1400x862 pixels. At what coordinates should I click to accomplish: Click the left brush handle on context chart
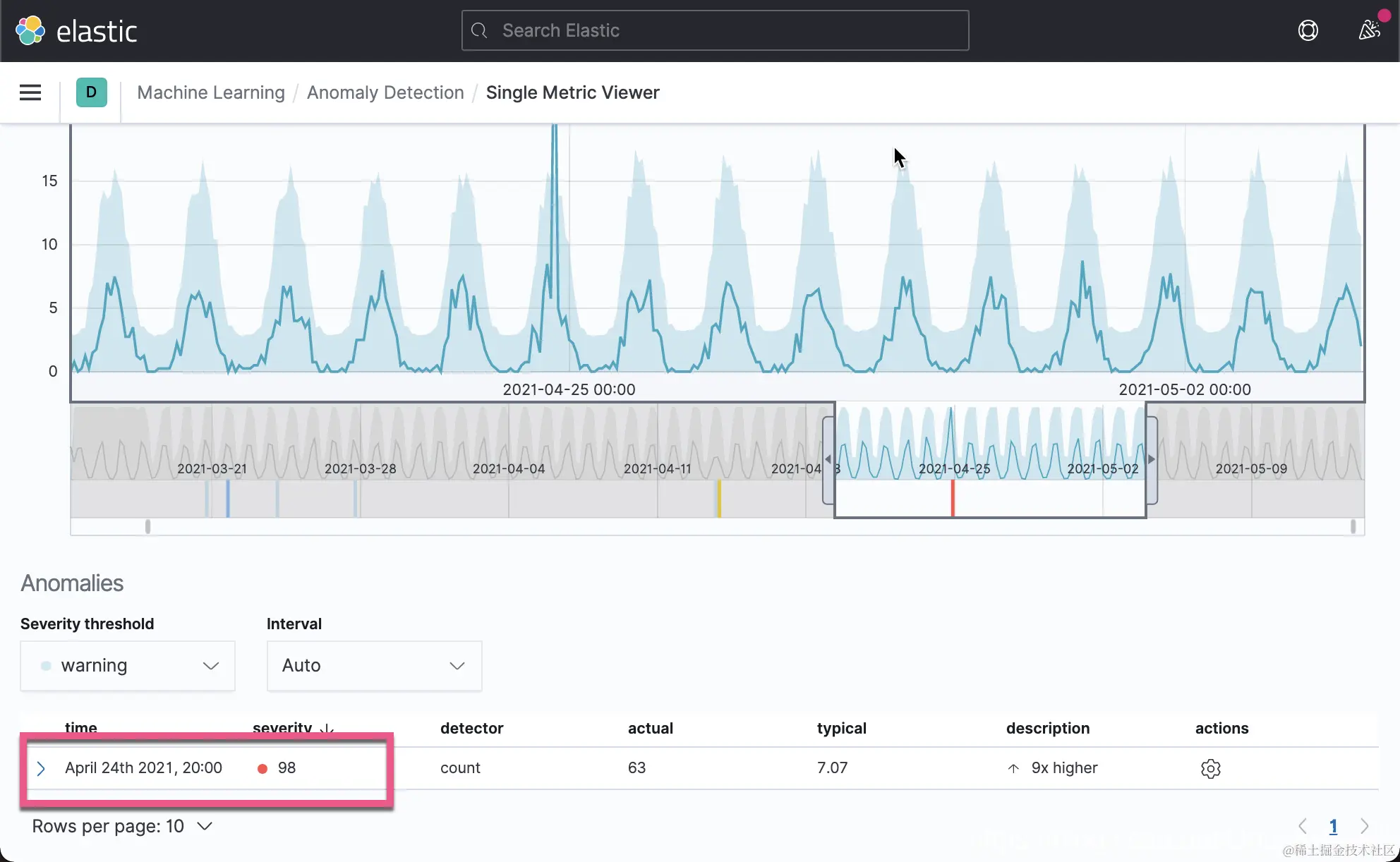coord(828,459)
